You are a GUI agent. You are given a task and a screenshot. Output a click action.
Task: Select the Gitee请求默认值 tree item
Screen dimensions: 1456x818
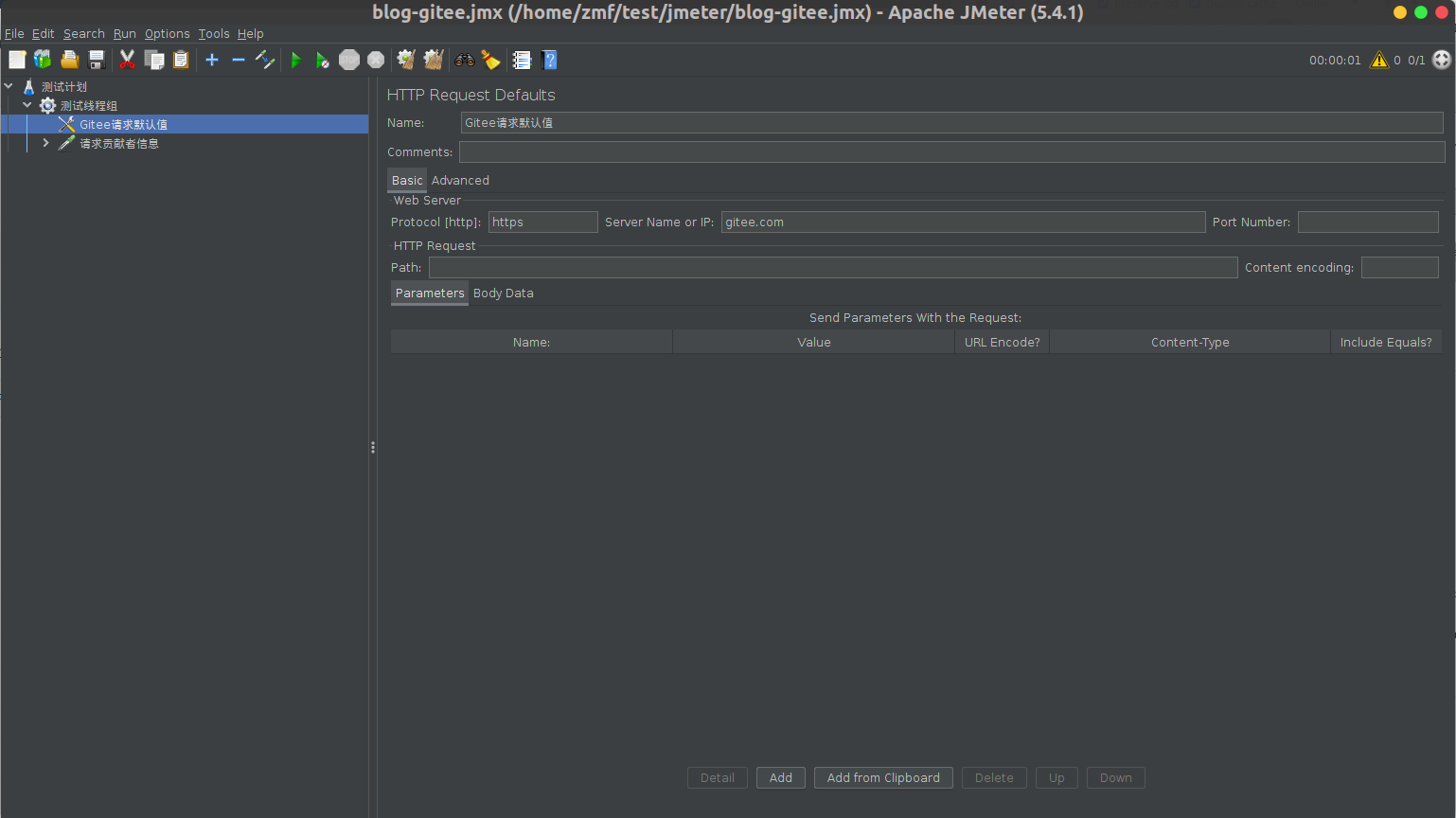point(123,124)
